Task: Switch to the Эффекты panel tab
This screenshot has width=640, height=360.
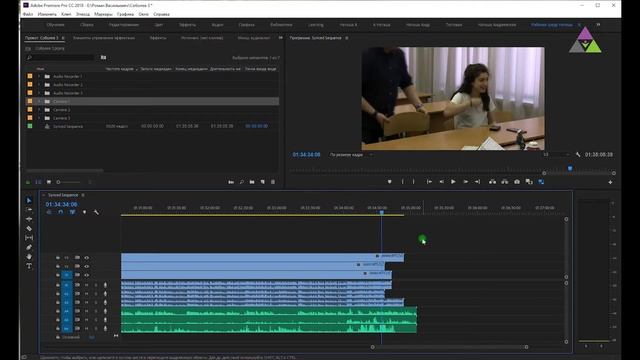Action: tap(158, 38)
